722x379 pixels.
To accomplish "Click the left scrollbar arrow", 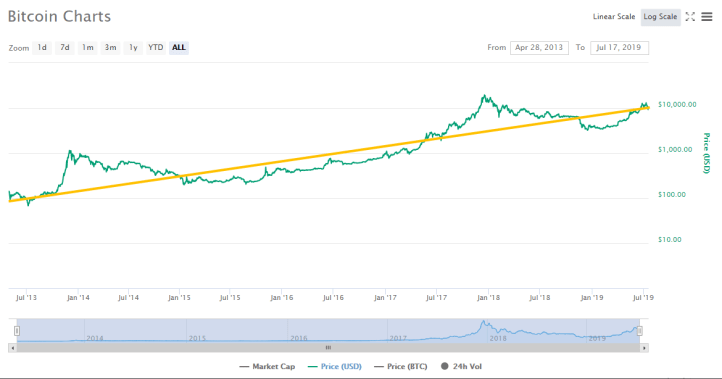I will [x=12, y=348].
